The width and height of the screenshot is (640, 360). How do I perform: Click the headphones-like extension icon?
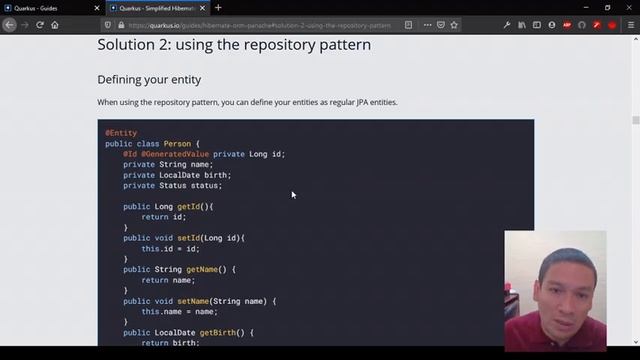click(x=582, y=25)
